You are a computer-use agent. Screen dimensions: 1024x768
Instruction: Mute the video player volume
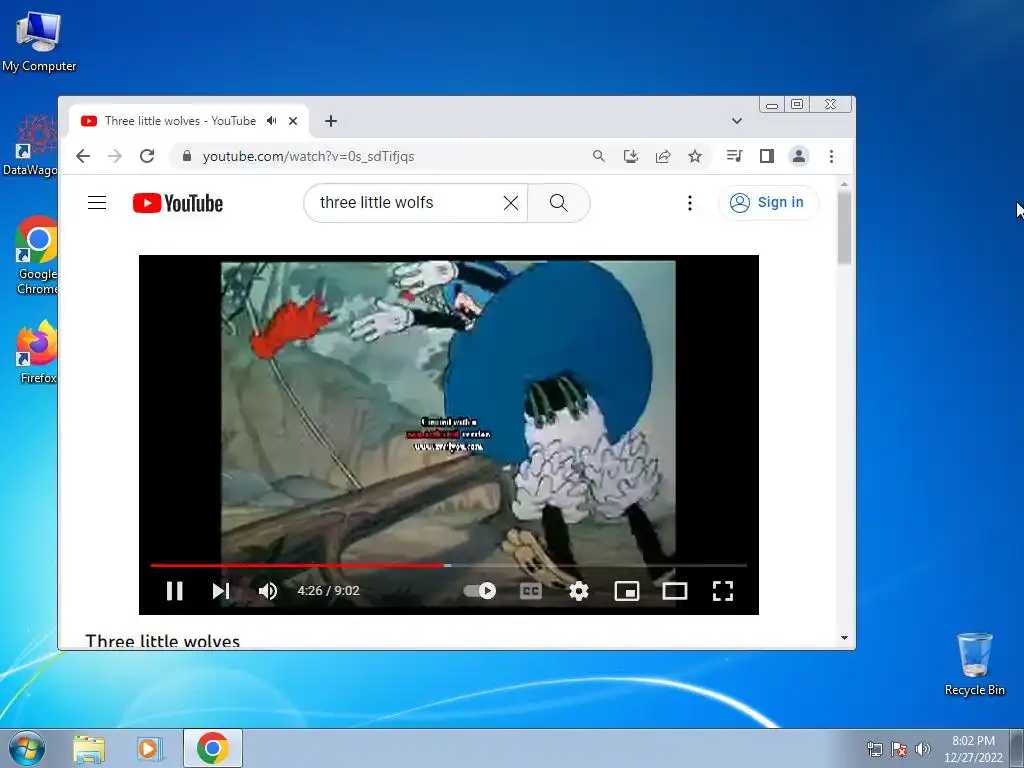268,591
